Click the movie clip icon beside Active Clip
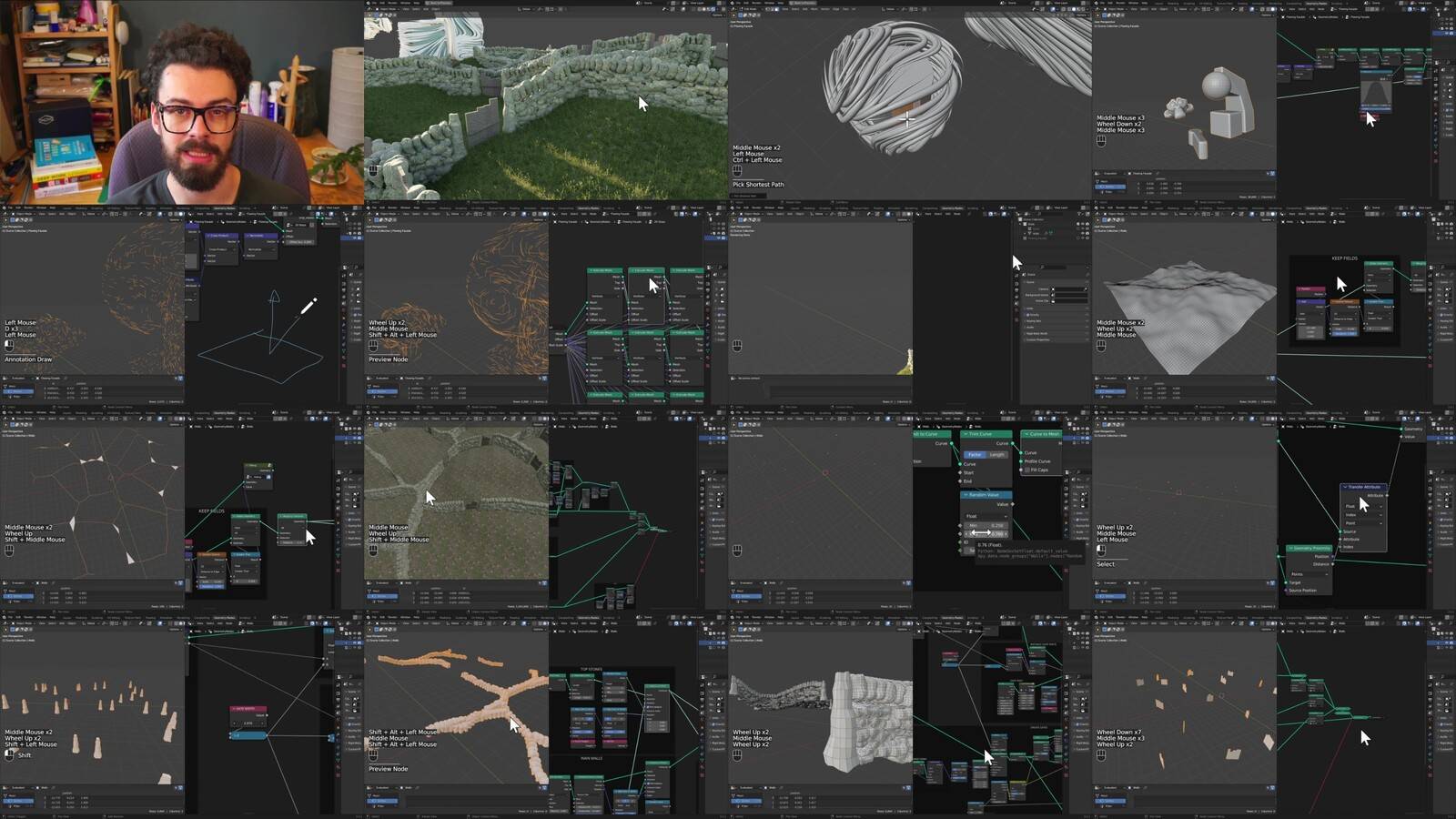The height and width of the screenshot is (819, 1456). [1055, 301]
